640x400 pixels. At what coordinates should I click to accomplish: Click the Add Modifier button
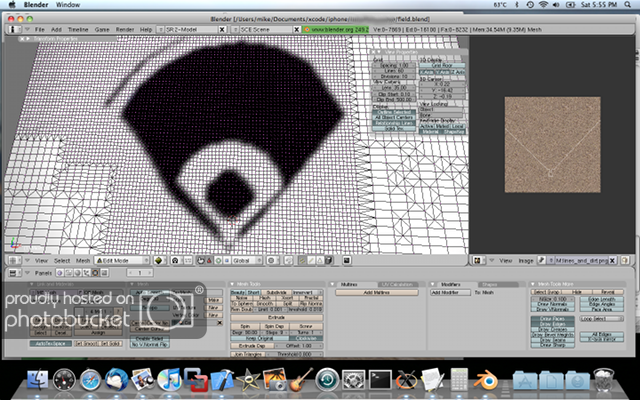pyautogui.click(x=451, y=292)
